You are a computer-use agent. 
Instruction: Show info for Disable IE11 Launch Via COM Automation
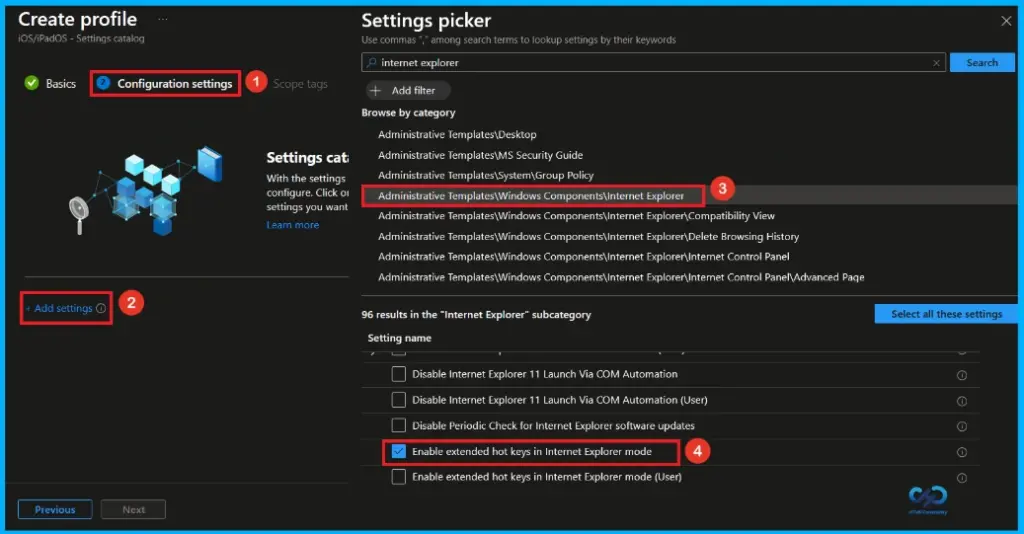(x=961, y=375)
